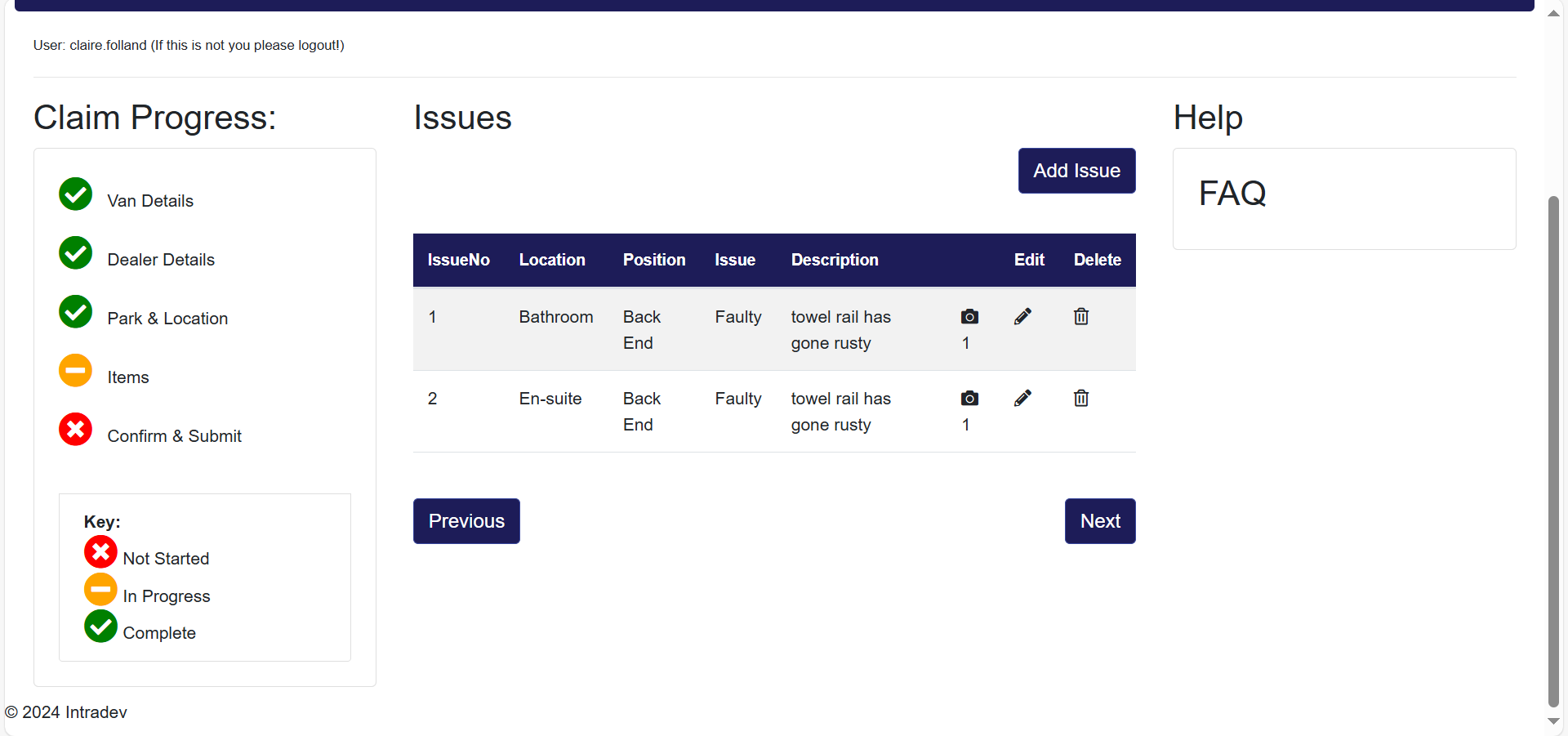This screenshot has width=1568, height=736.
Task: Go back with the Previous button
Action: click(466, 521)
